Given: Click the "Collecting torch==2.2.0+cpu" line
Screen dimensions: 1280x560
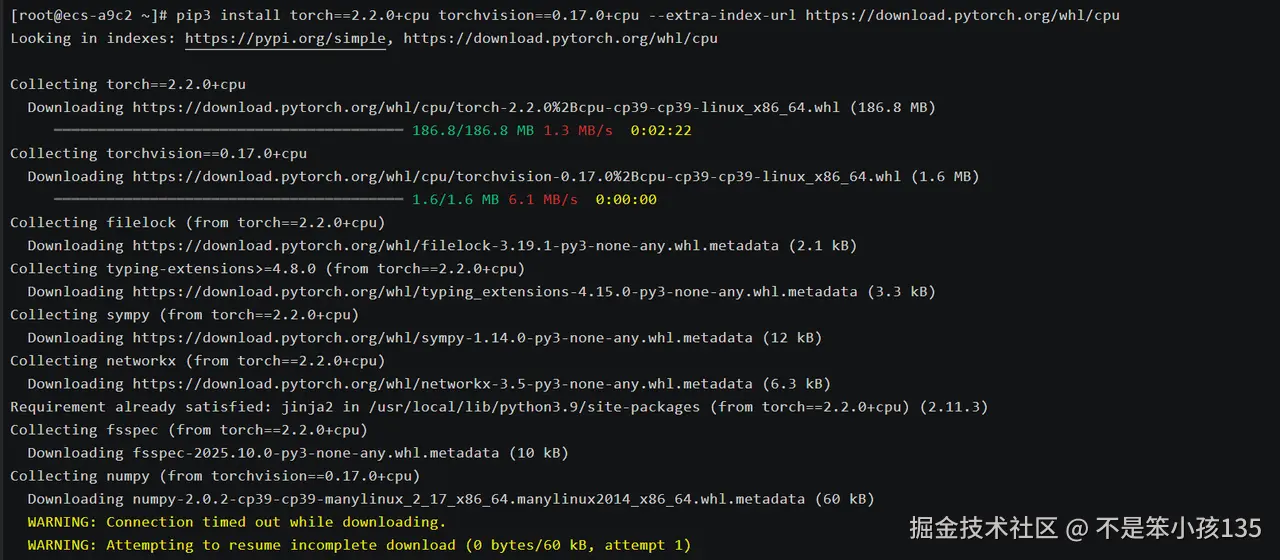Looking at the screenshot, I should (128, 84).
